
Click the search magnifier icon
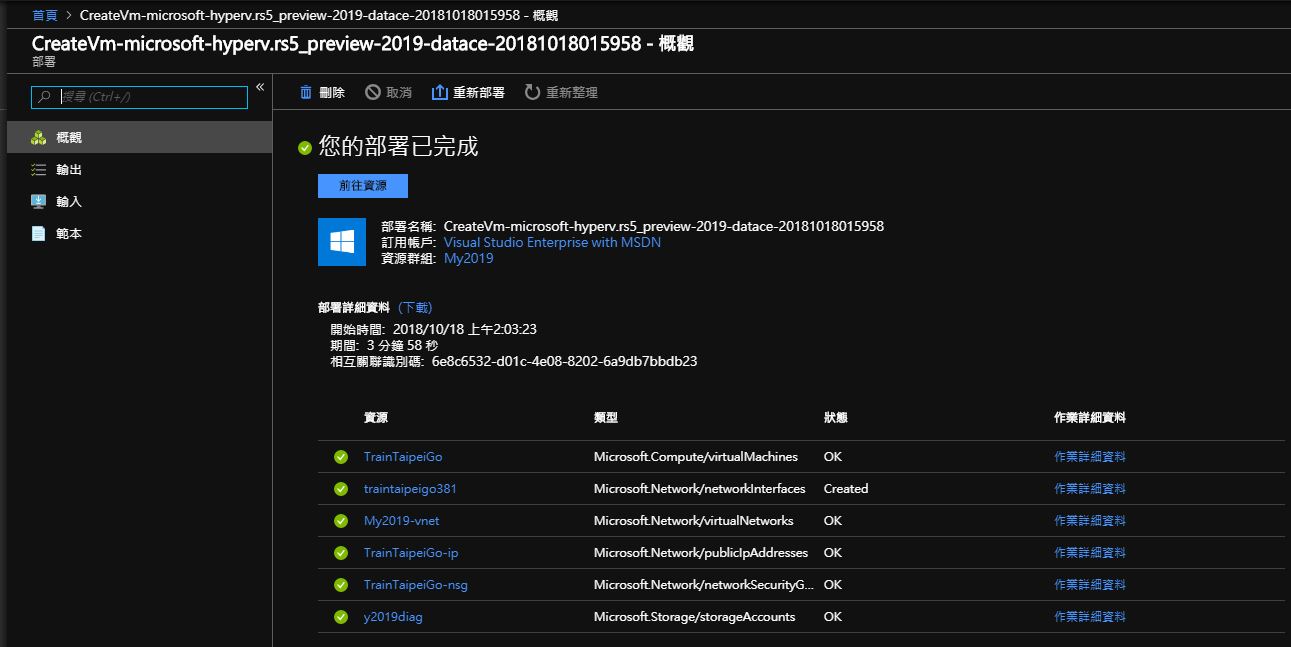[x=45, y=97]
